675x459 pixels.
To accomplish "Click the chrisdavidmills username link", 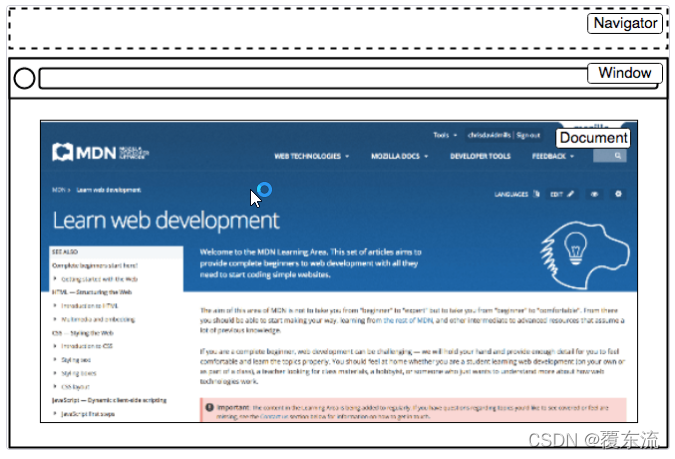I will pyautogui.click(x=489, y=135).
